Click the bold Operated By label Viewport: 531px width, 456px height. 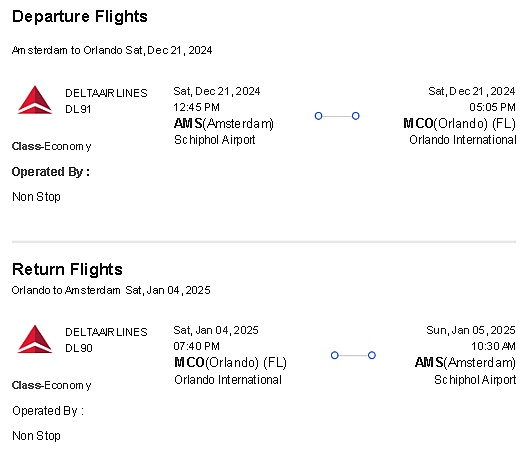pyautogui.click(x=51, y=172)
